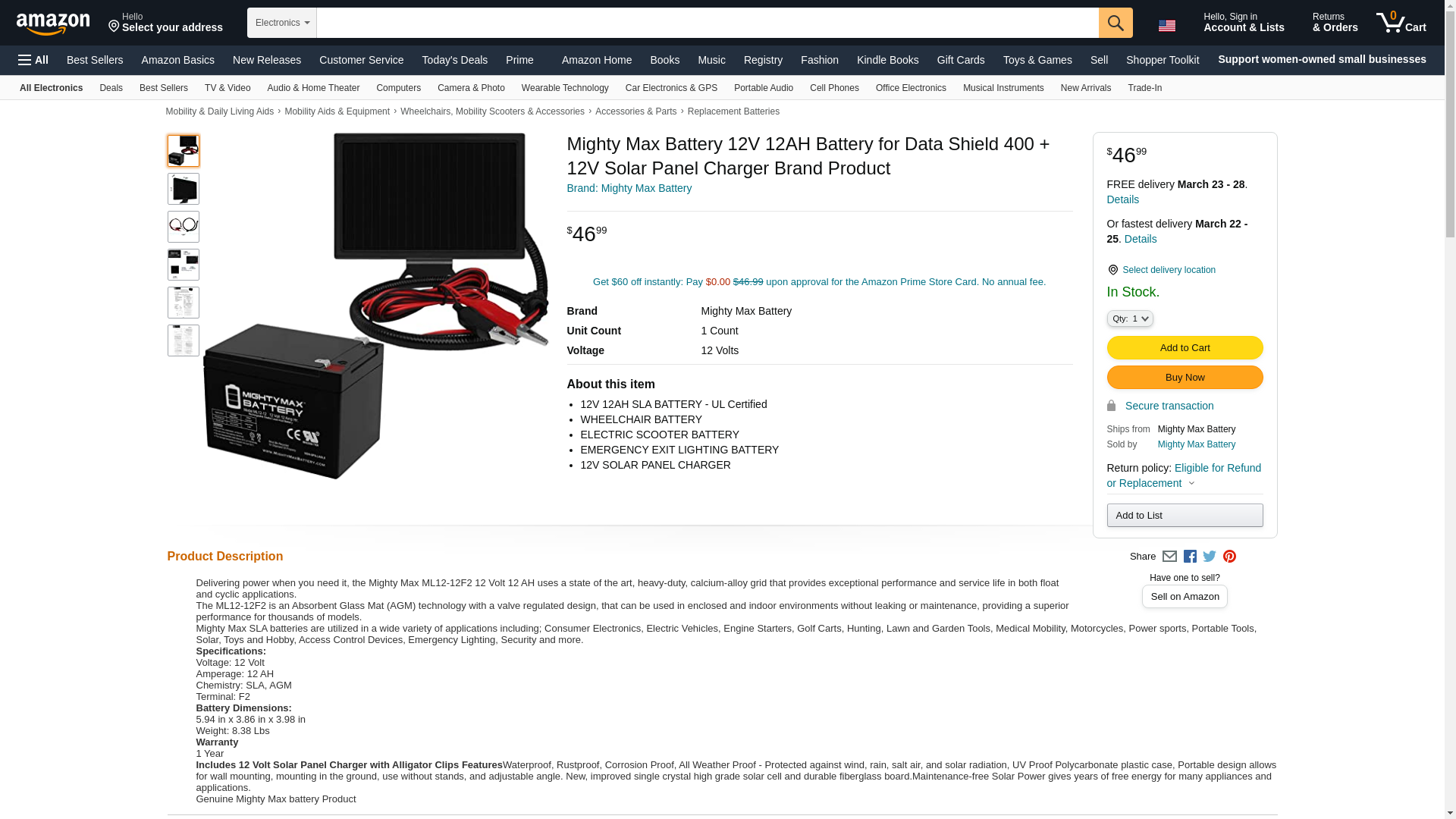Screen dimensions: 1456x819
Task: Click Add to List button
Action: click(x=1185, y=516)
